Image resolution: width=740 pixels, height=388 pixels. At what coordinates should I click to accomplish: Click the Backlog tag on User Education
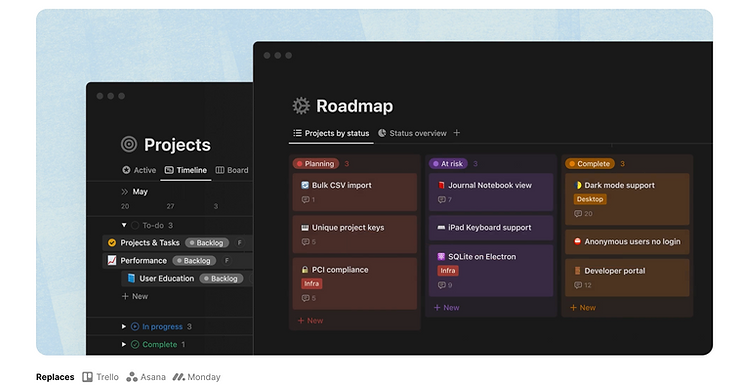[221, 278]
